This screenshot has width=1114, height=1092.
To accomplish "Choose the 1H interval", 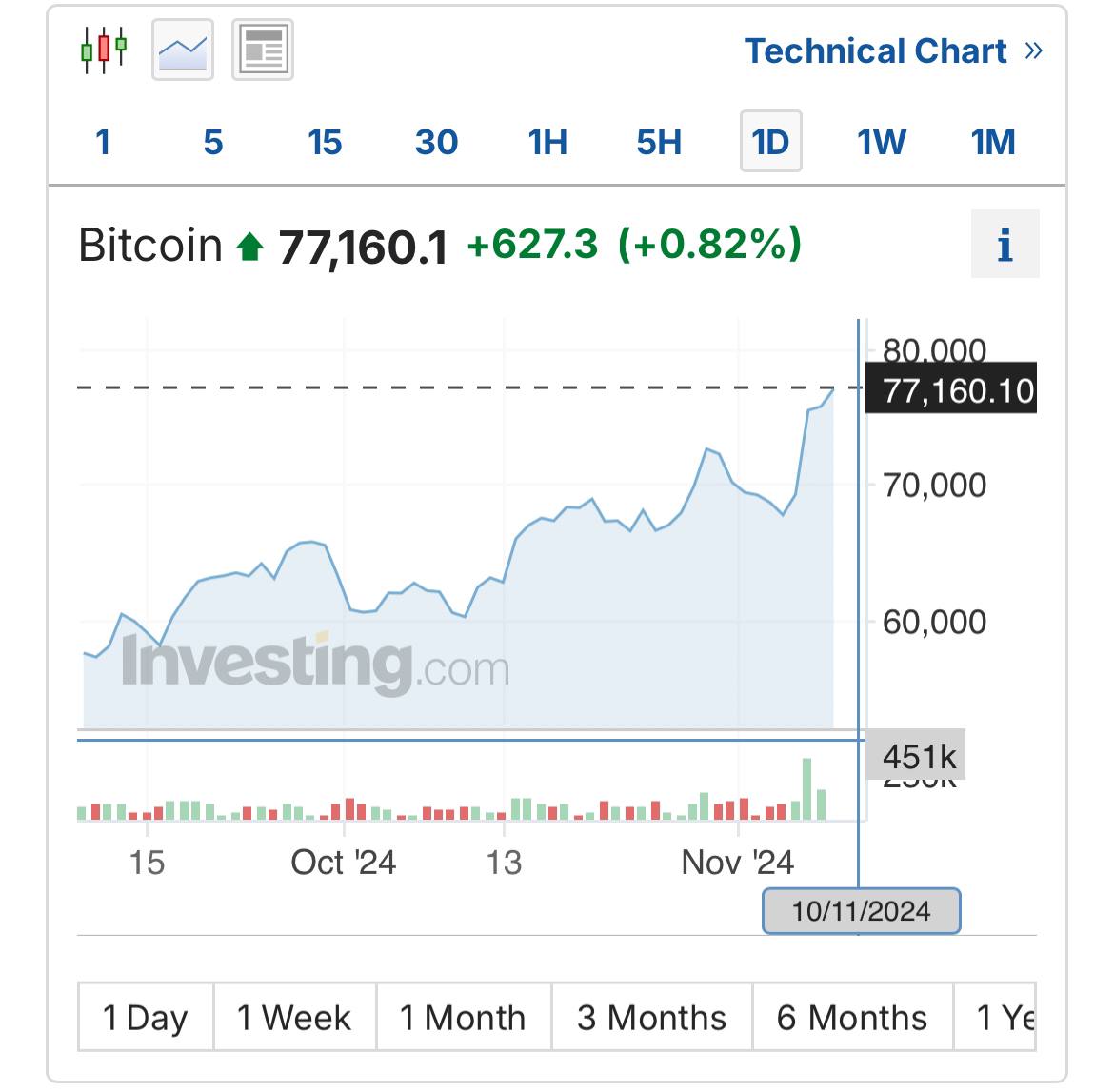I will pyautogui.click(x=547, y=143).
